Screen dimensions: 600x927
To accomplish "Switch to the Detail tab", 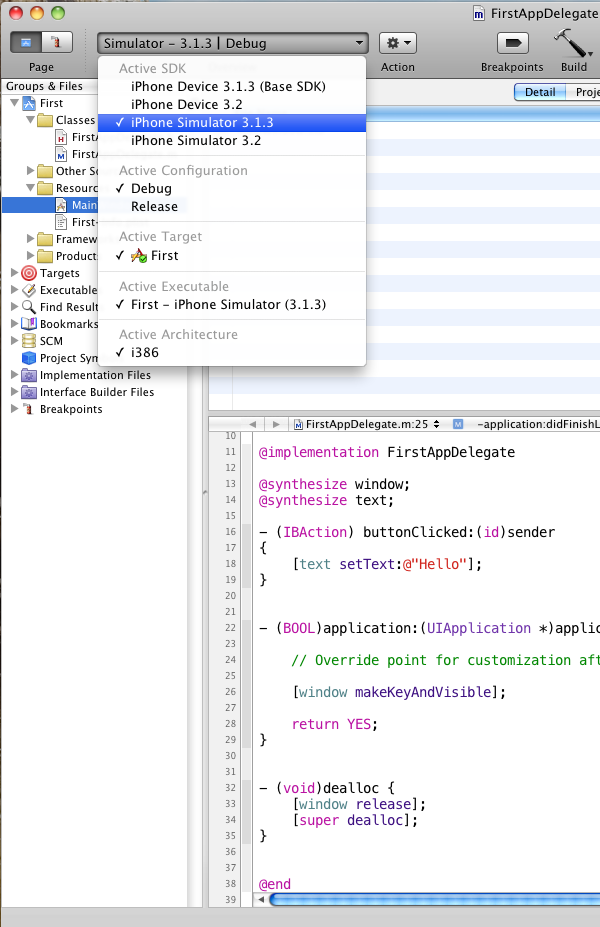I will click(540, 92).
